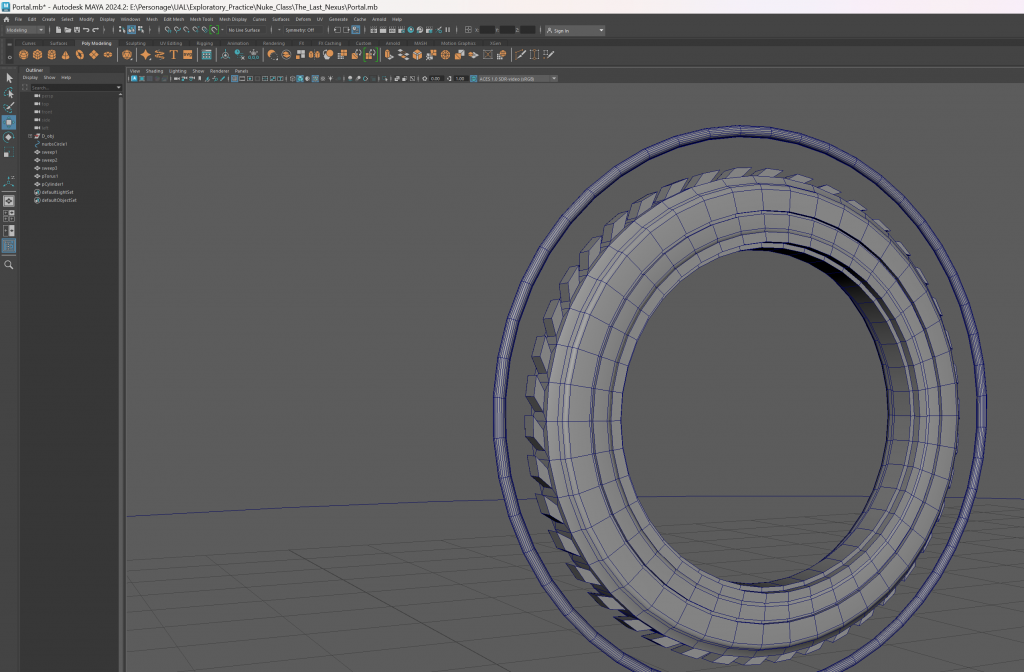
Task: Create a polygon torus from the shelf
Action: (x=80, y=55)
